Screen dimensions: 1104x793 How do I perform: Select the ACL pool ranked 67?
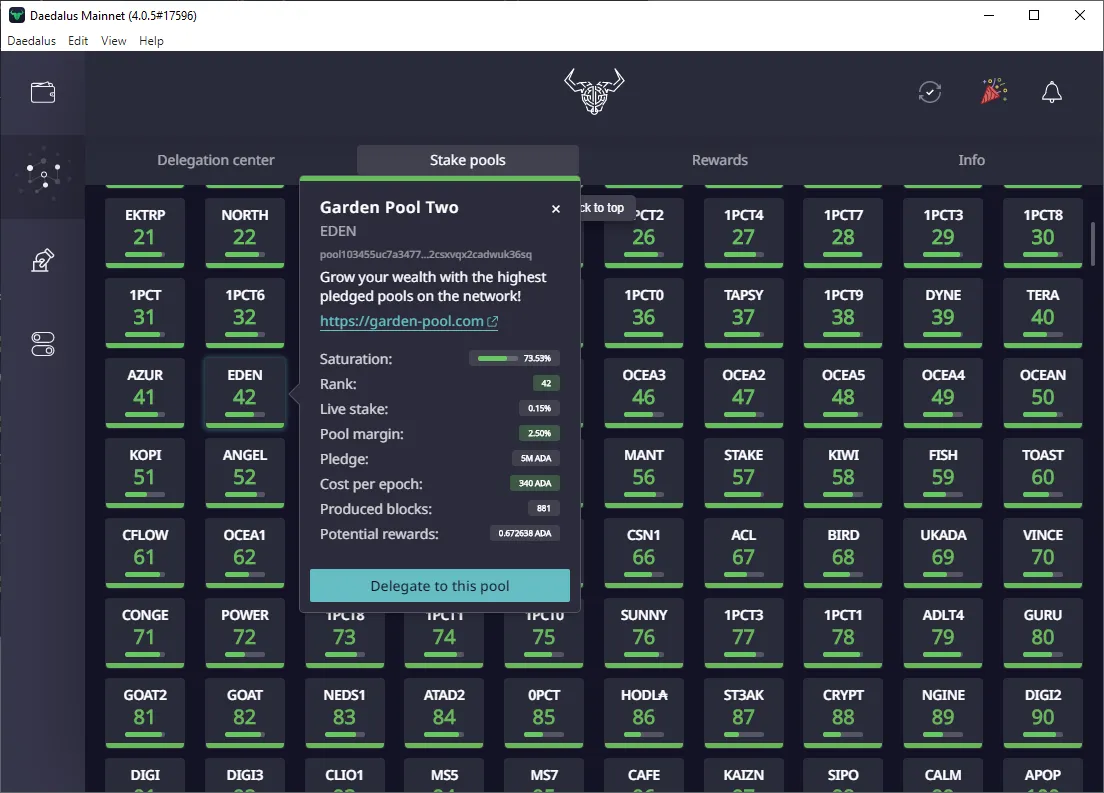coord(744,553)
